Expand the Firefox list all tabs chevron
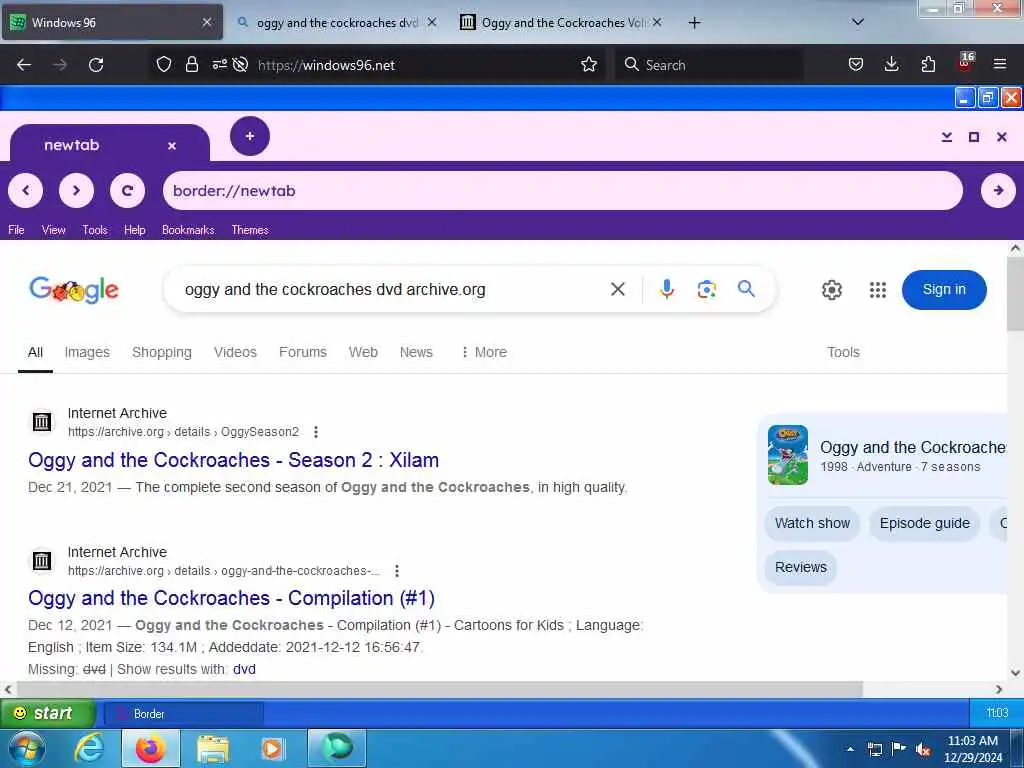The height and width of the screenshot is (768, 1024). pyautogui.click(x=858, y=22)
